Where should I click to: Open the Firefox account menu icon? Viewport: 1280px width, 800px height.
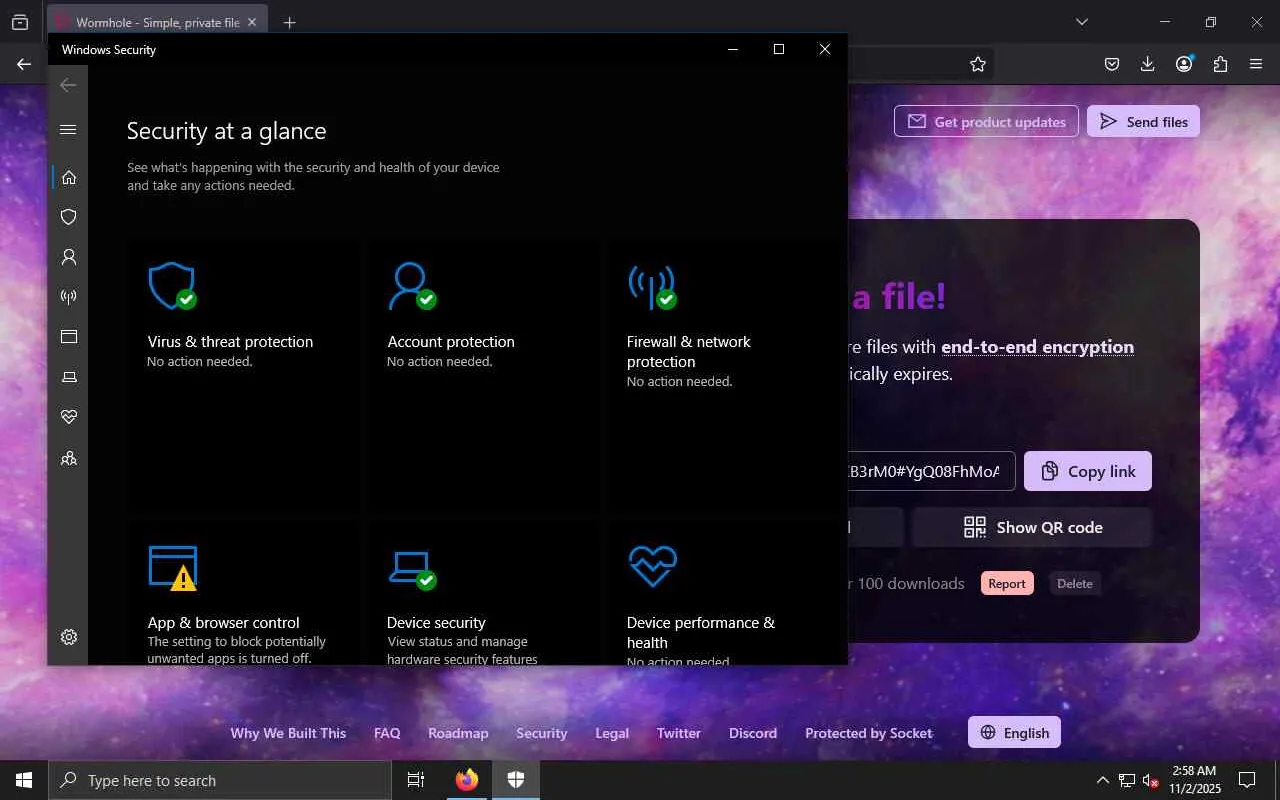(1184, 64)
